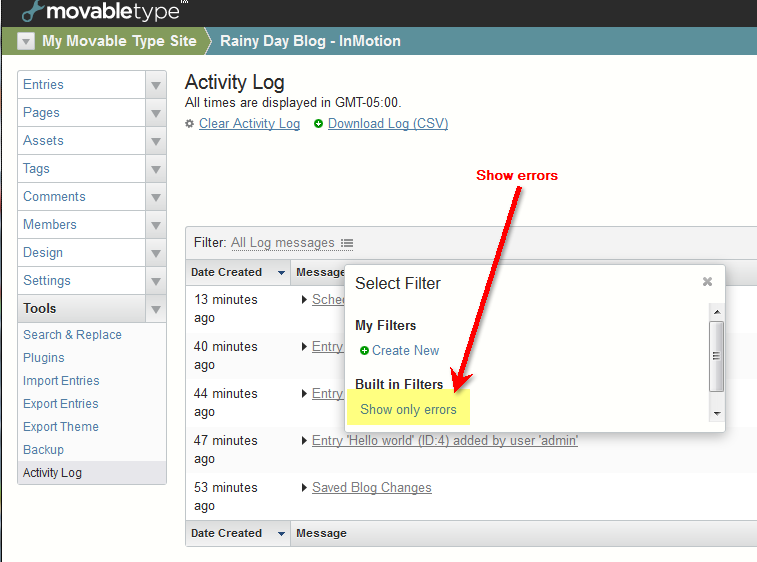The width and height of the screenshot is (757, 562).
Task: Click the filter list icon
Action: 347,243
